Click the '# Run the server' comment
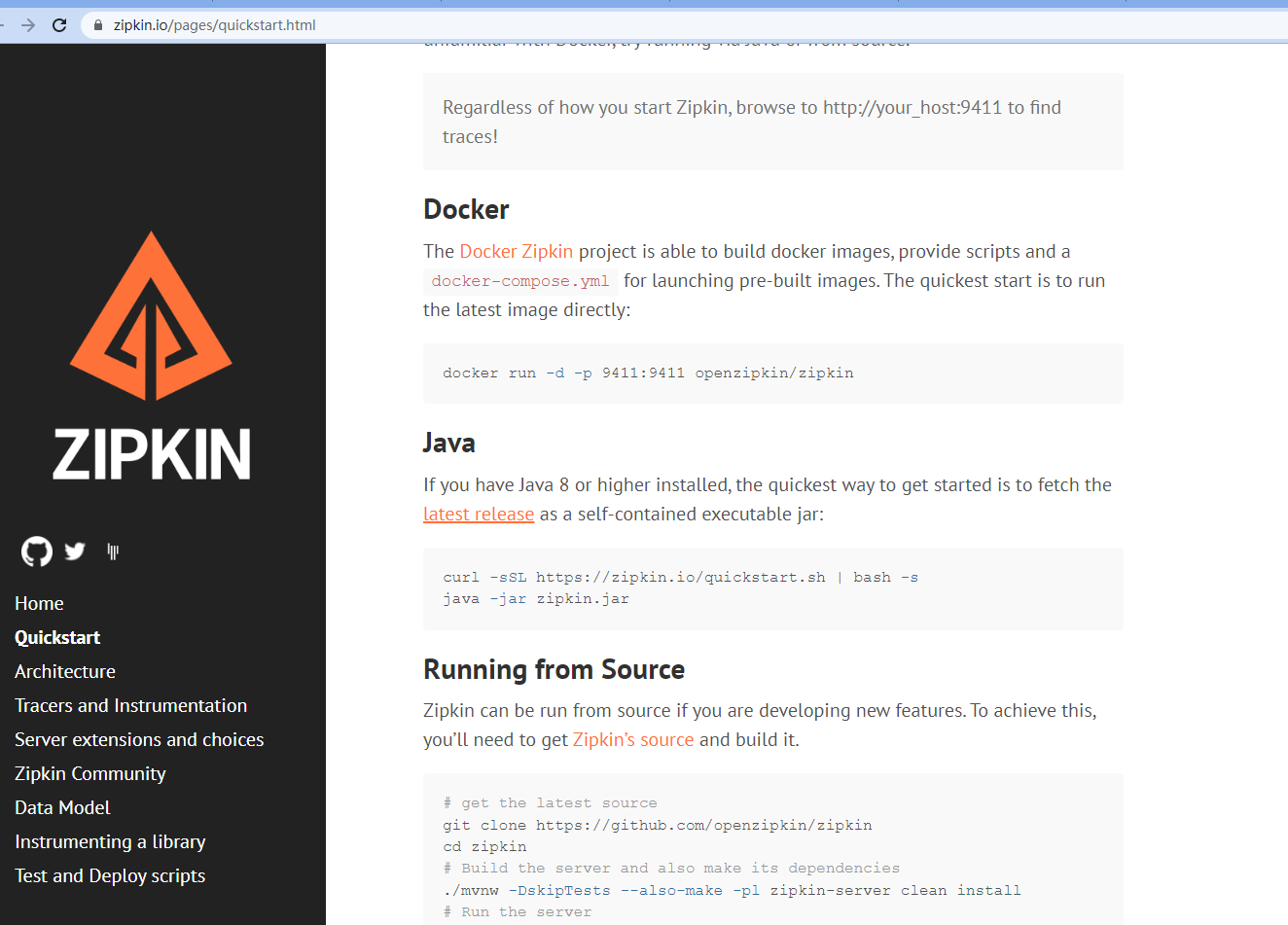 tap(518, 911)
